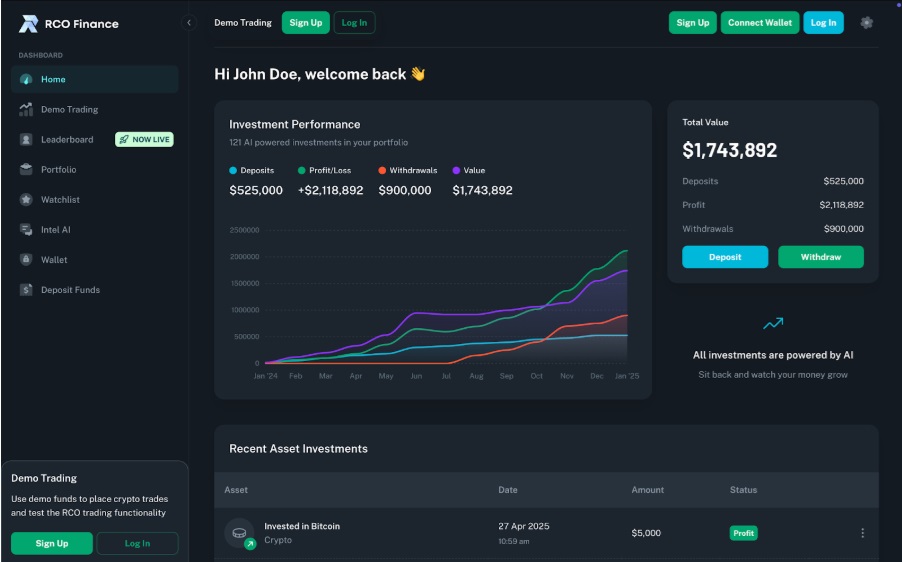The width and height of the screenshot is (902, 562).
Task: Click the Home sidebar icon
Action: [x=26, y=80]
